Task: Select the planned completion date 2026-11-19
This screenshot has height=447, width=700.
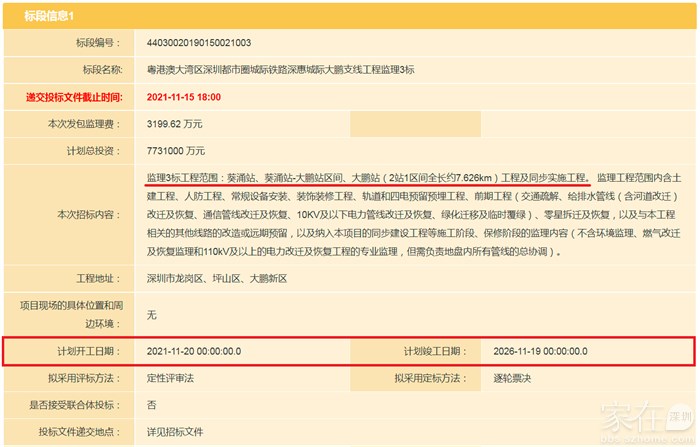Action: click(x=540, y=352)
